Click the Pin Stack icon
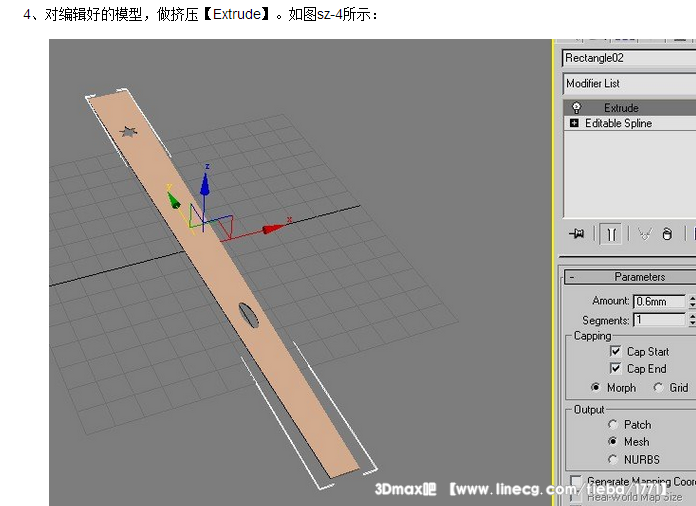 pyautogui.click(x=577, y=233)
